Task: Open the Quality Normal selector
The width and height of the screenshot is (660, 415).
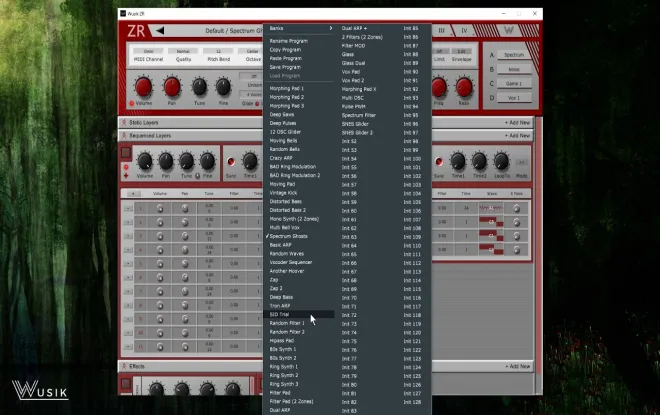Action: click(183, 51)
